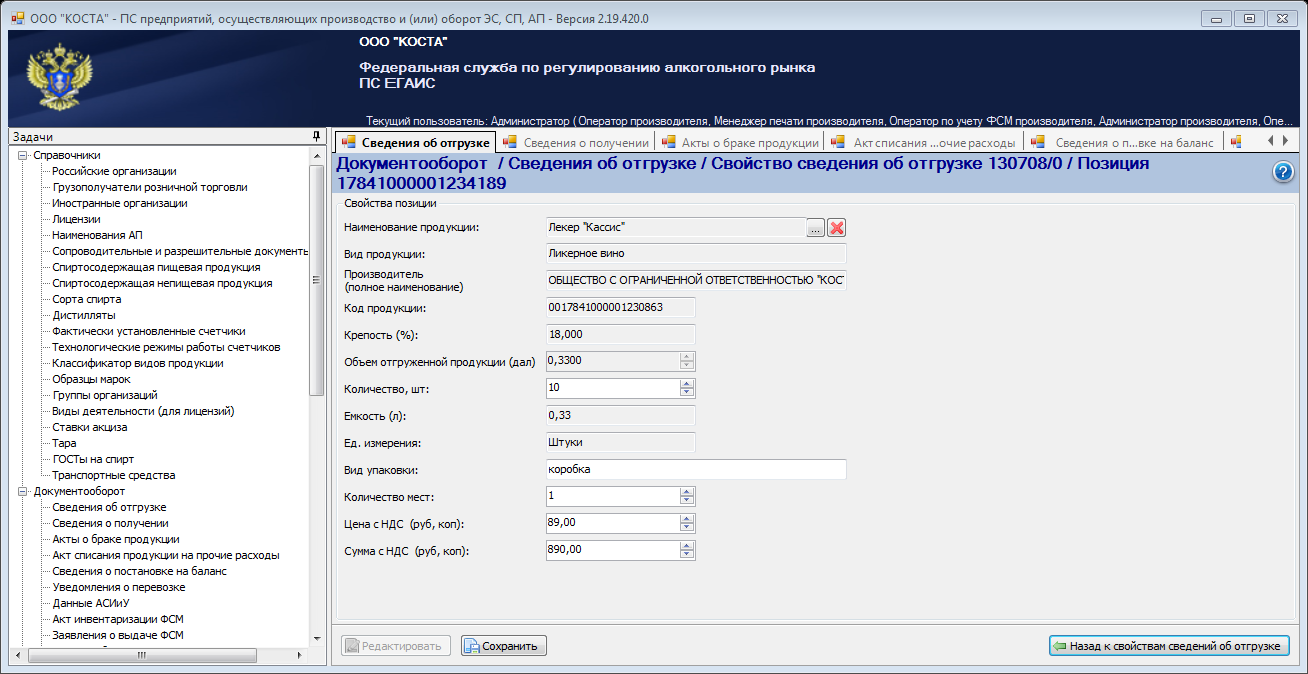Switch to the Сведения об отгрузке tab
1308x674 pixels.
tap(416, 142)
